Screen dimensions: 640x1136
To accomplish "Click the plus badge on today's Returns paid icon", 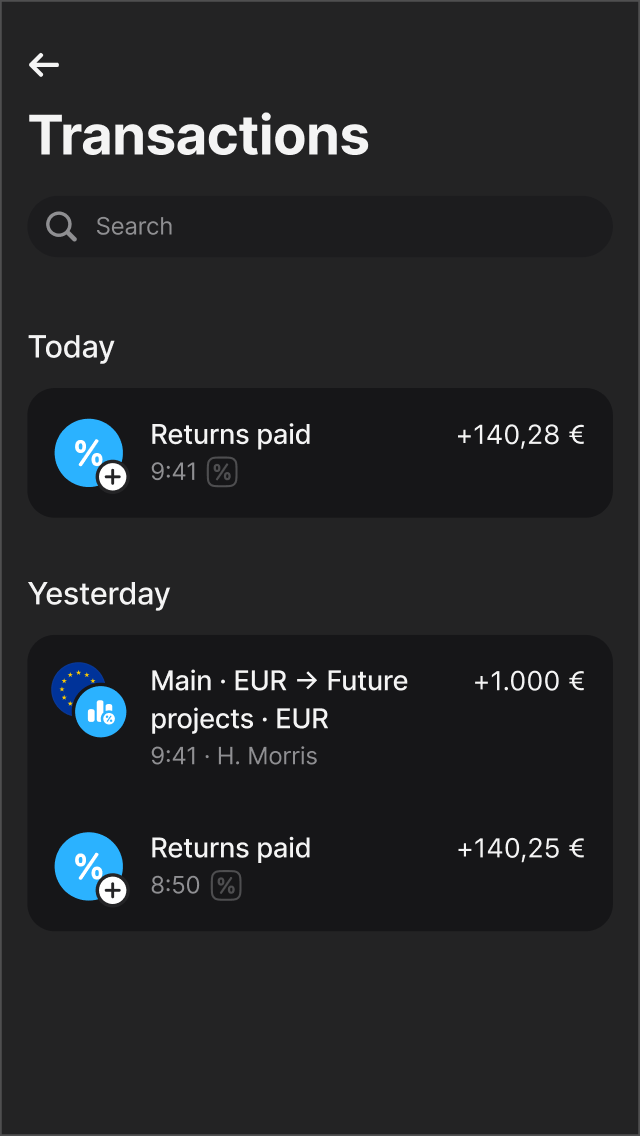I will coord(112,477).
